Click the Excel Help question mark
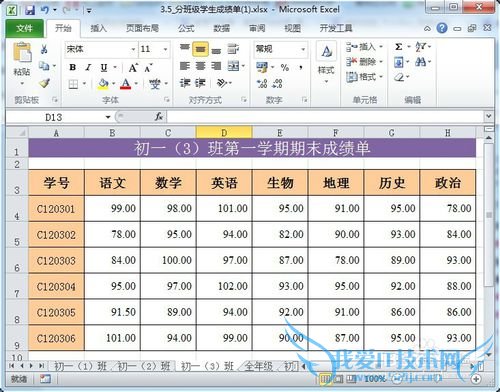500x392 pixels. pos(442,28)
